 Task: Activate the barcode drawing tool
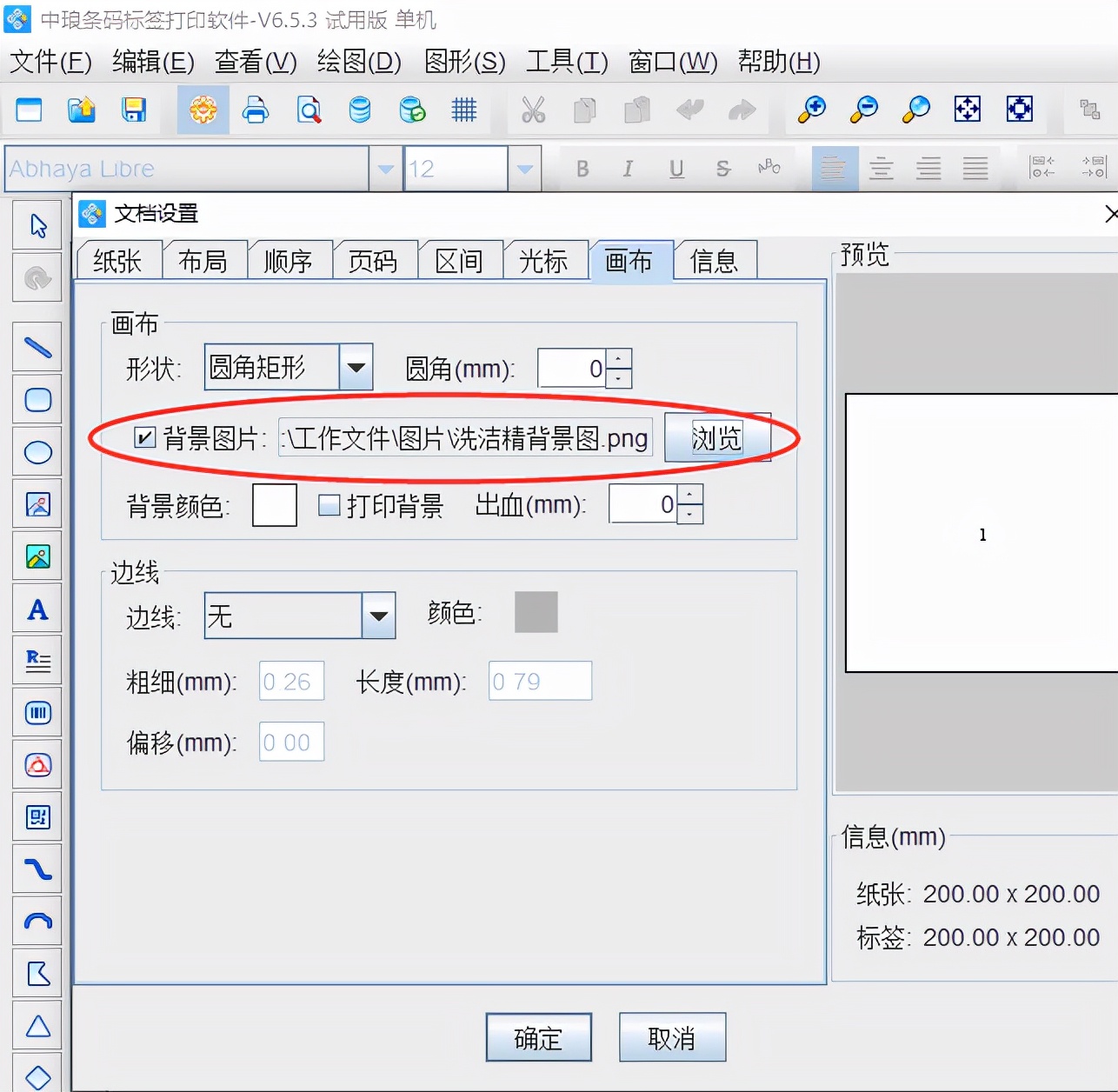(37, 714)
